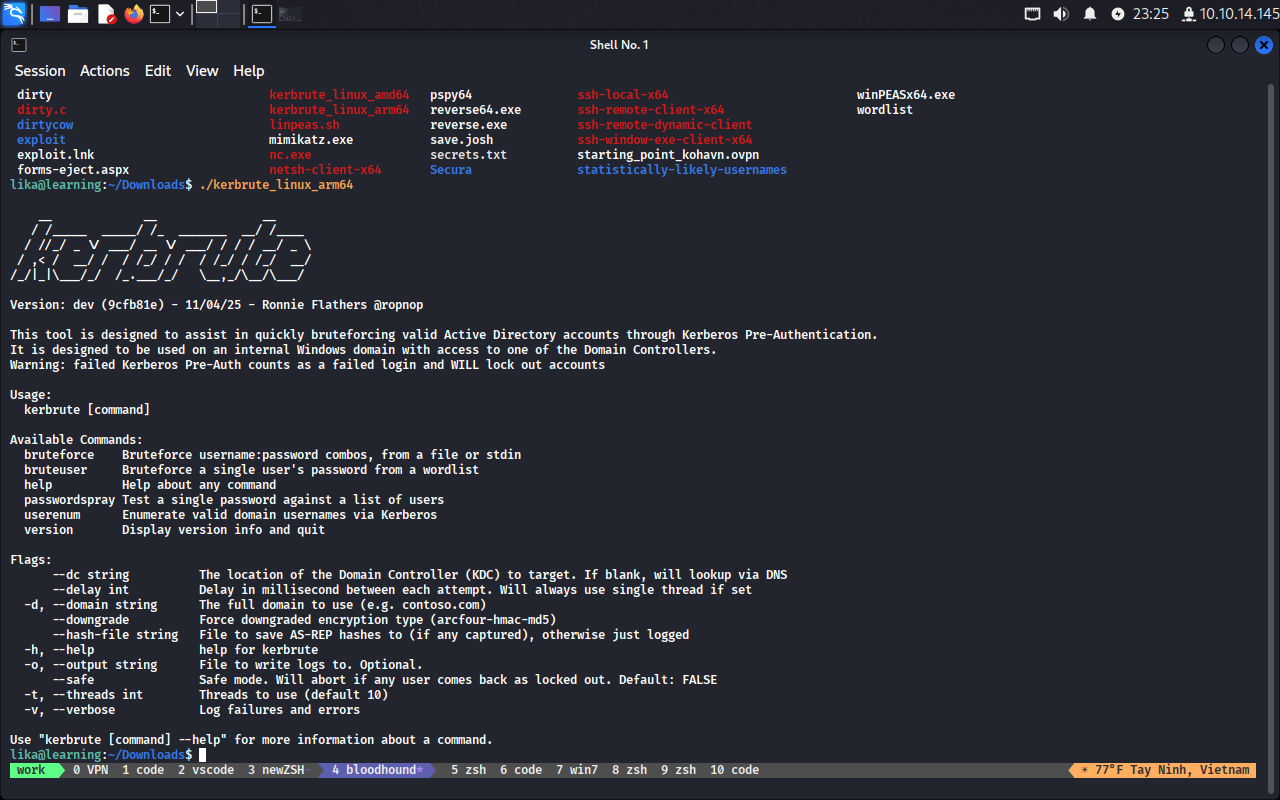
Task: Open the Session menu
Action: 40,71
